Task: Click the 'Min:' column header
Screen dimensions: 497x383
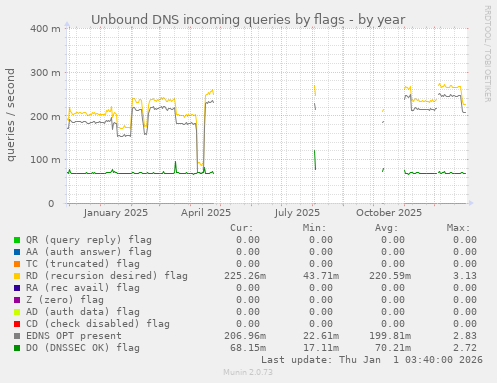Action: 314,228
